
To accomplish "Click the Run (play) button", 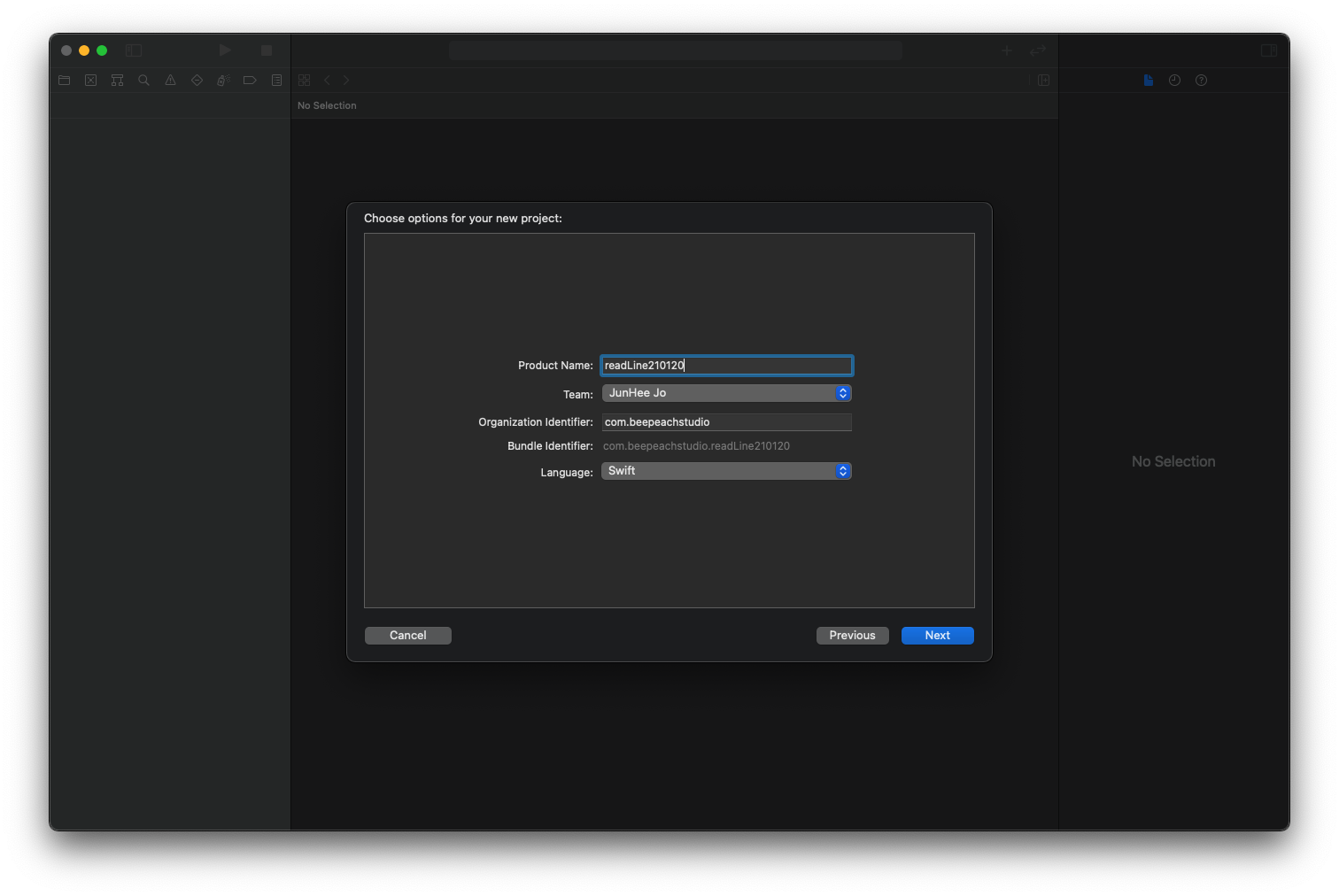I will tap(225, 50).
